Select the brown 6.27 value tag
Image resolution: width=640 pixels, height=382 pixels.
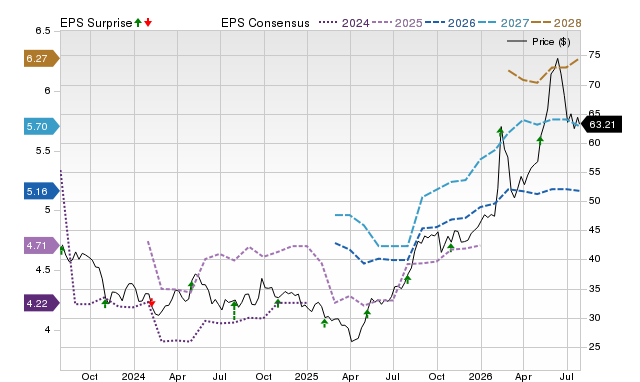(42, 59)
